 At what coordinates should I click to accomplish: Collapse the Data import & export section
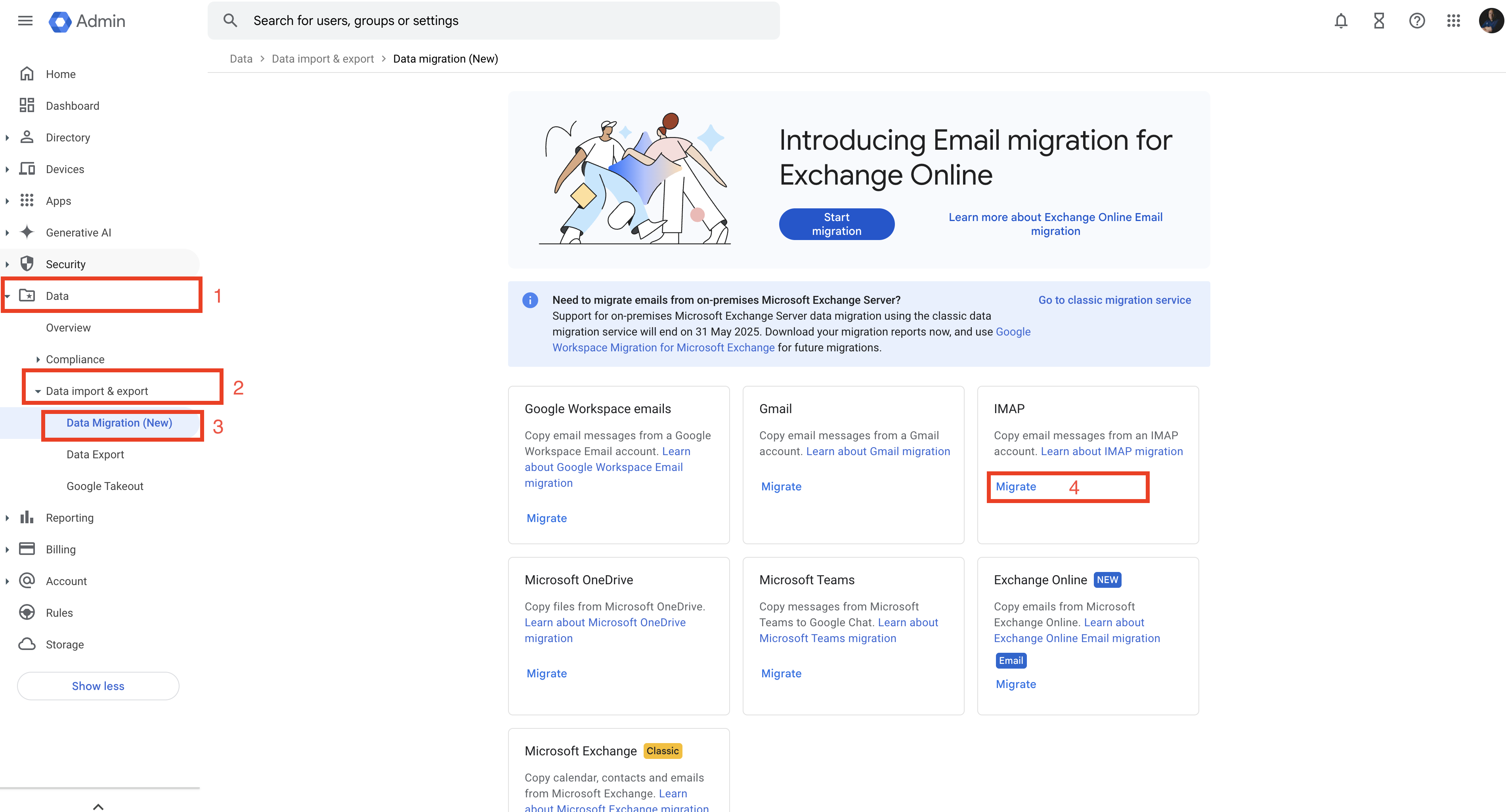[x=38, y=391]
